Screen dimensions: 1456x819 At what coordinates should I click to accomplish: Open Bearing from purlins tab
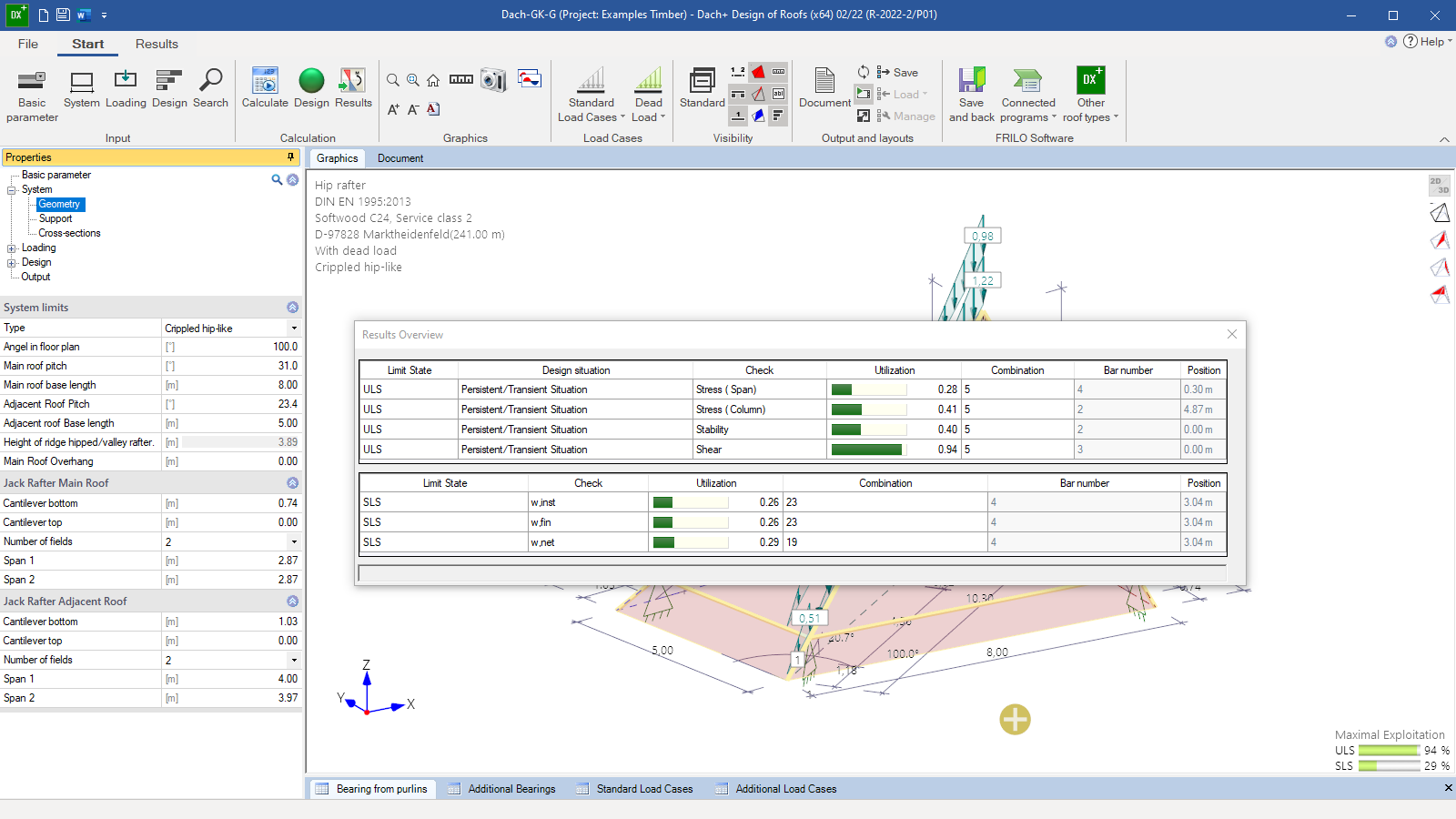point(372,789)
